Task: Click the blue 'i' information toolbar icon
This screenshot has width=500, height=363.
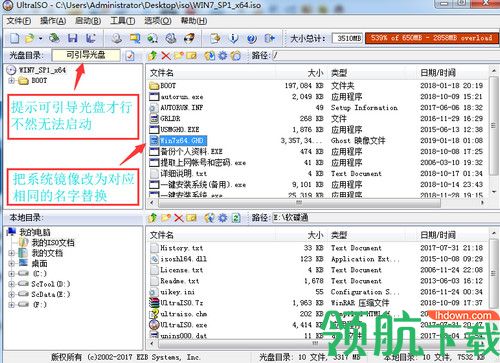Action: point(234,38)
